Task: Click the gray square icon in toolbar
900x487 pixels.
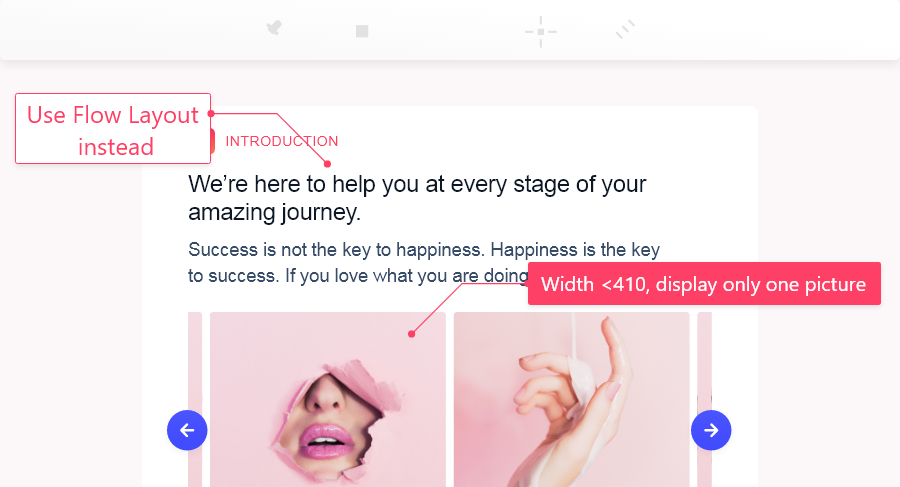Action: [x=362, y=31]
